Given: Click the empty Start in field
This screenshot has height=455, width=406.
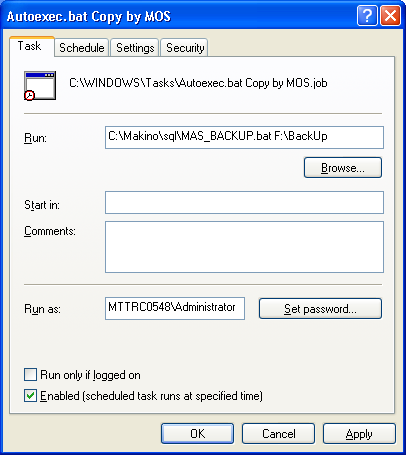Looking at the screenshot, I should click(x=244, y=202).
